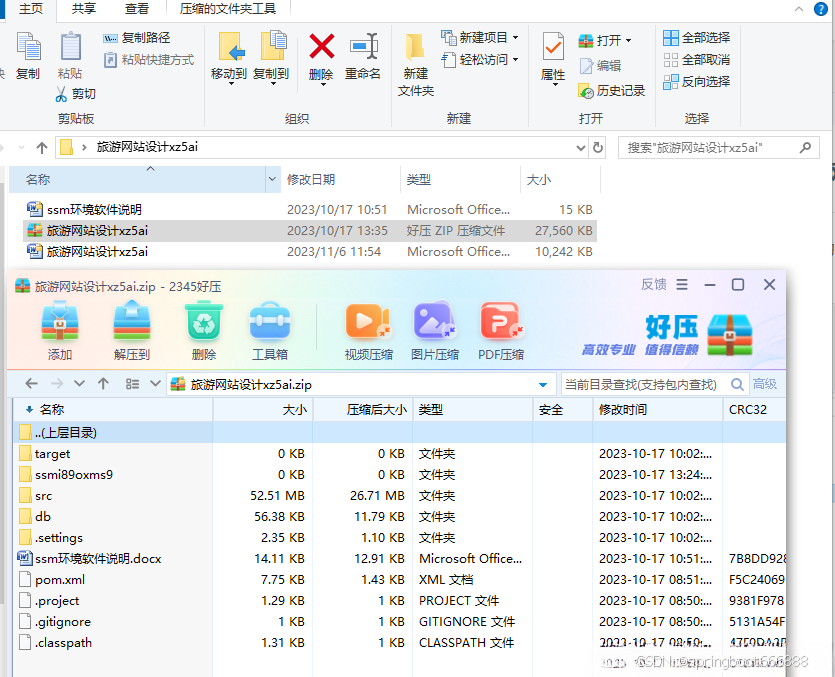835x677 pixels.
Task: Click the 图片压缩 icon
Action: (x=434, y=321)
